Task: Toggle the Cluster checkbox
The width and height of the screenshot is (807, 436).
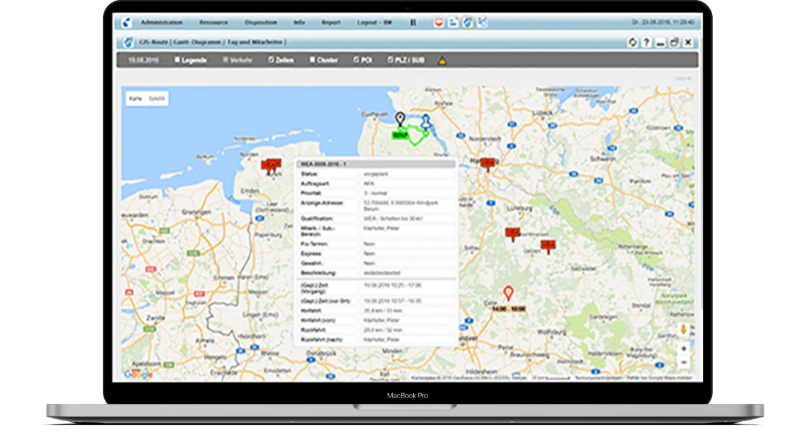Action: tap(312, 60)
